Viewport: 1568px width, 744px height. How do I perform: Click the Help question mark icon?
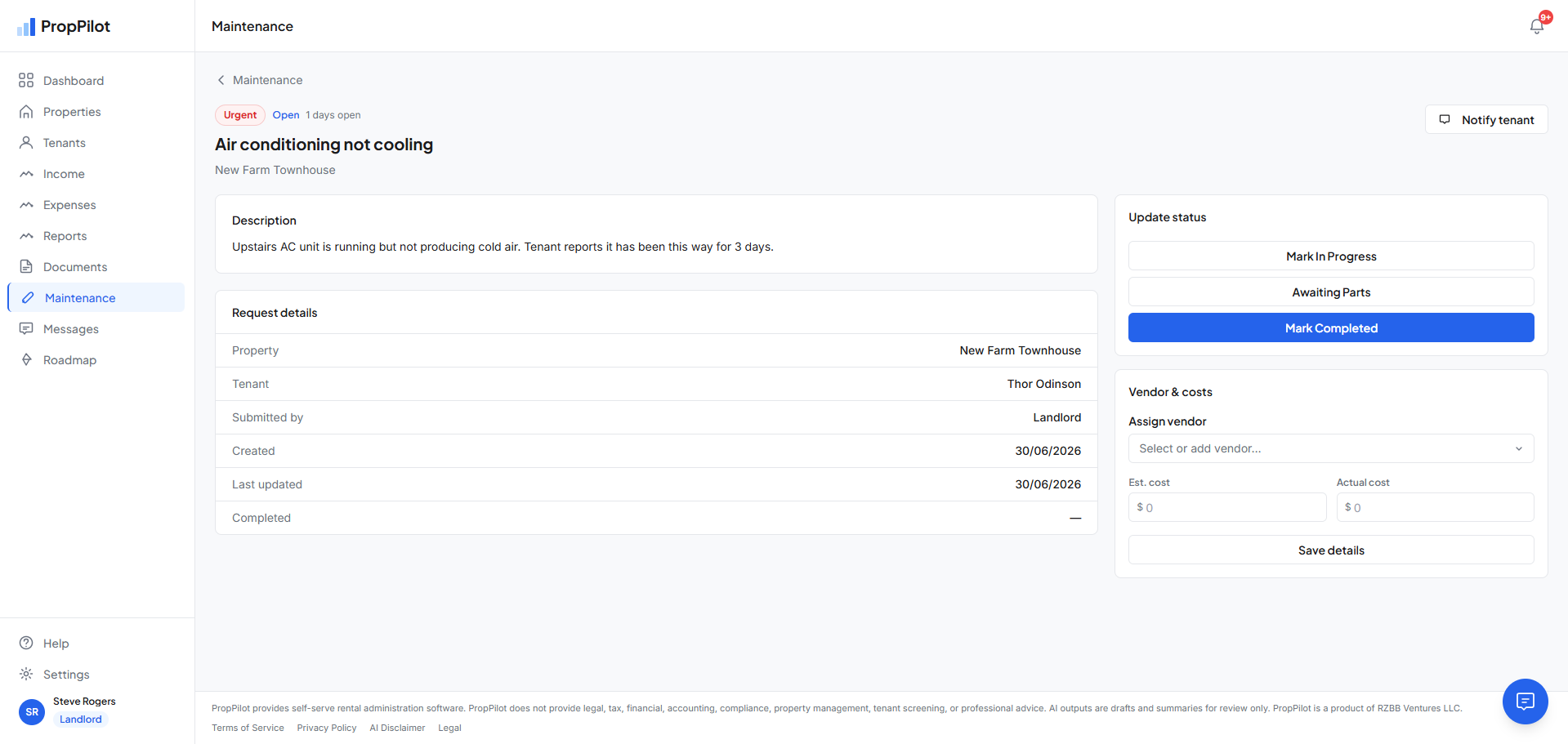coord(26,643)
